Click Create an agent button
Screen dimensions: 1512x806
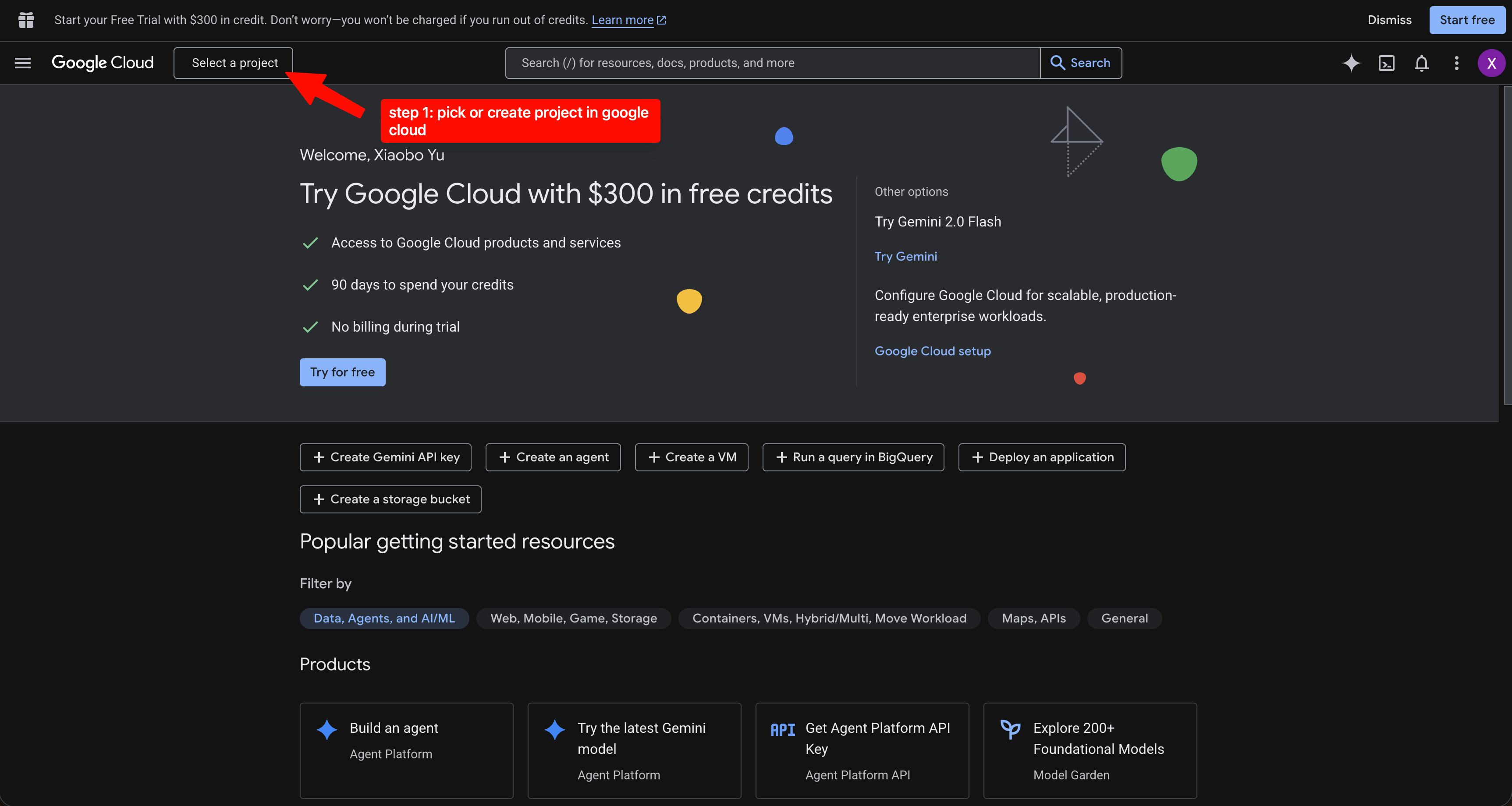553,457
